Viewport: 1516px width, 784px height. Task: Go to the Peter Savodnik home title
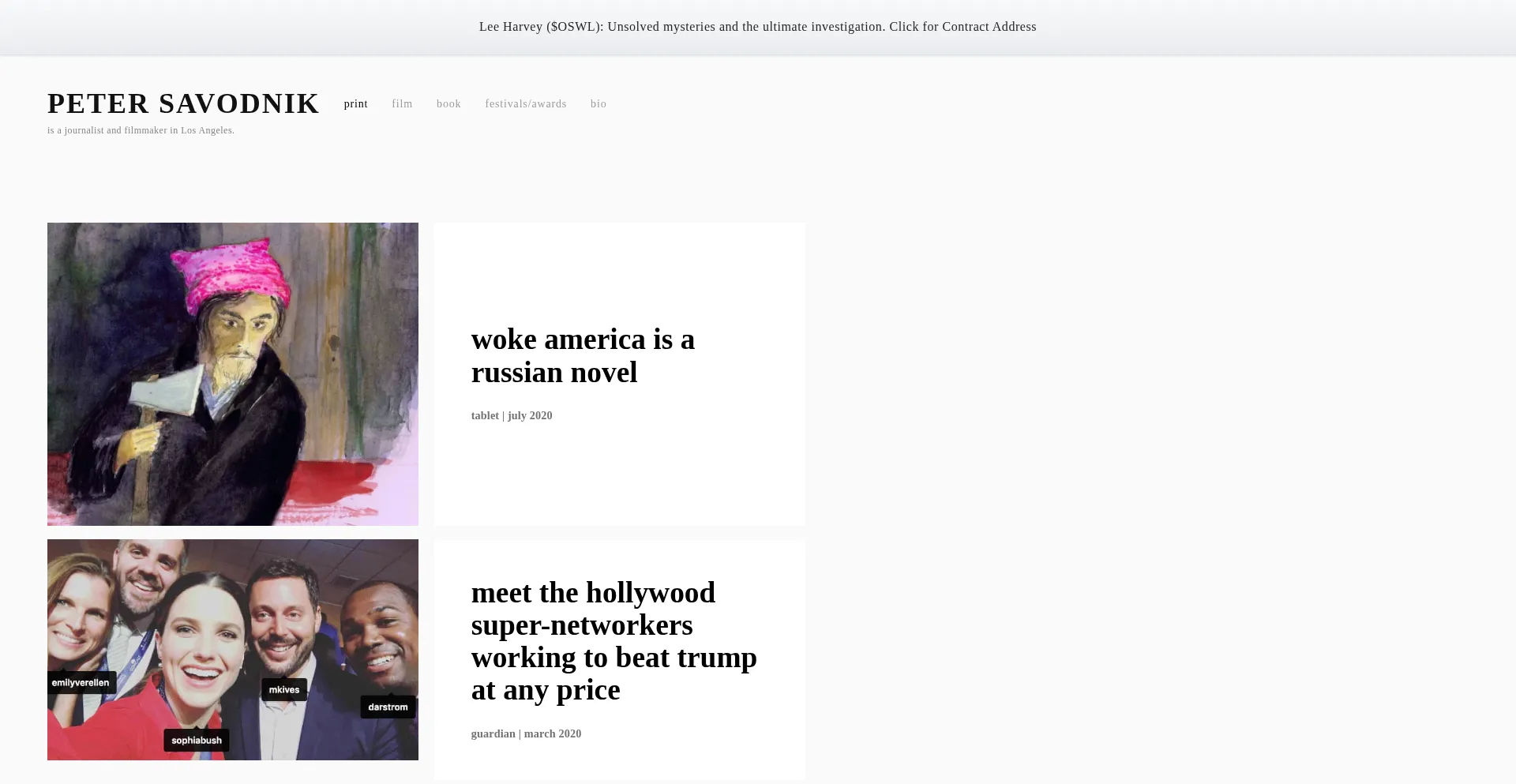[183, 103]
